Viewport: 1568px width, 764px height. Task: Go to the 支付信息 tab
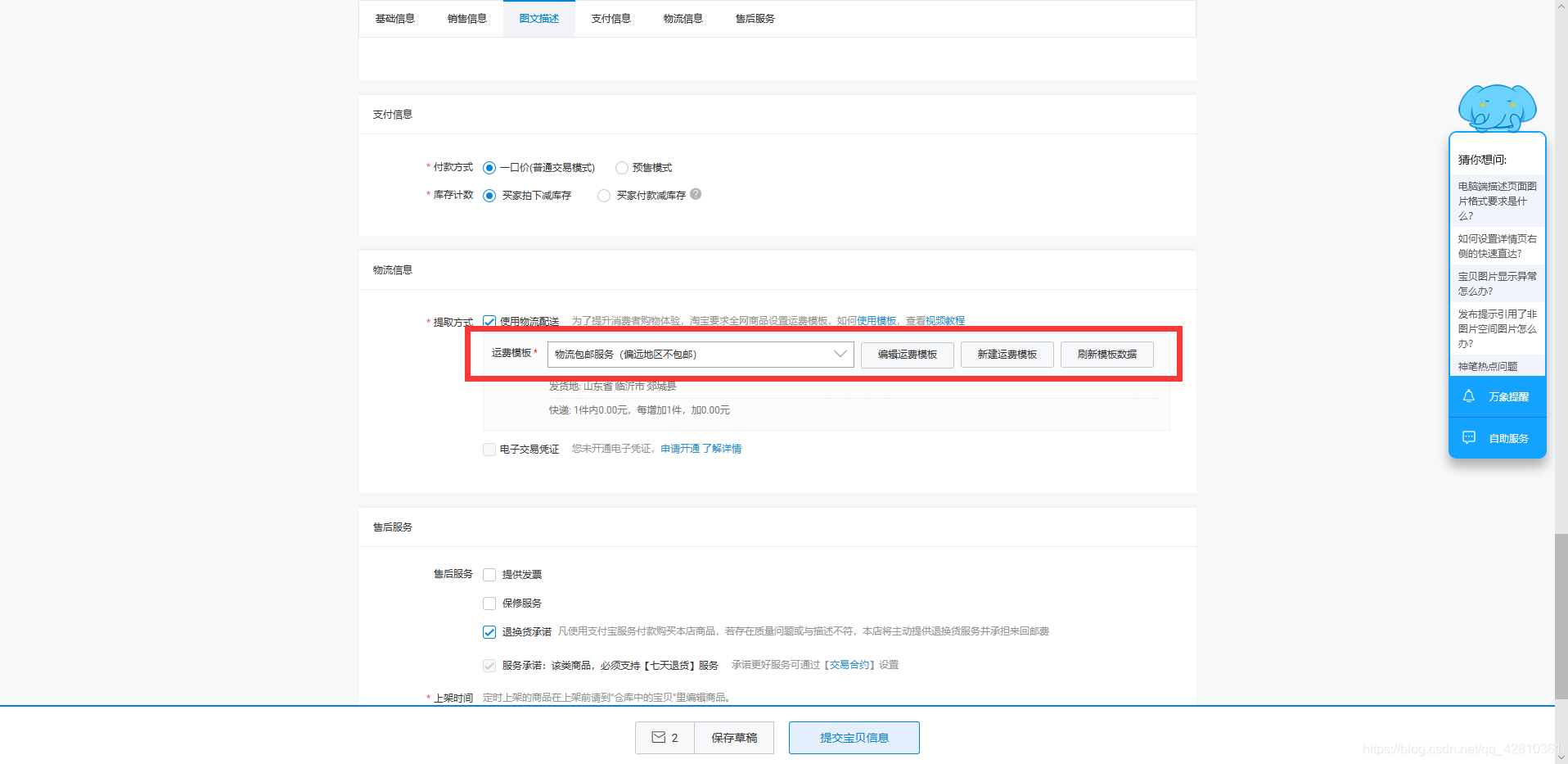coord(611,19)
